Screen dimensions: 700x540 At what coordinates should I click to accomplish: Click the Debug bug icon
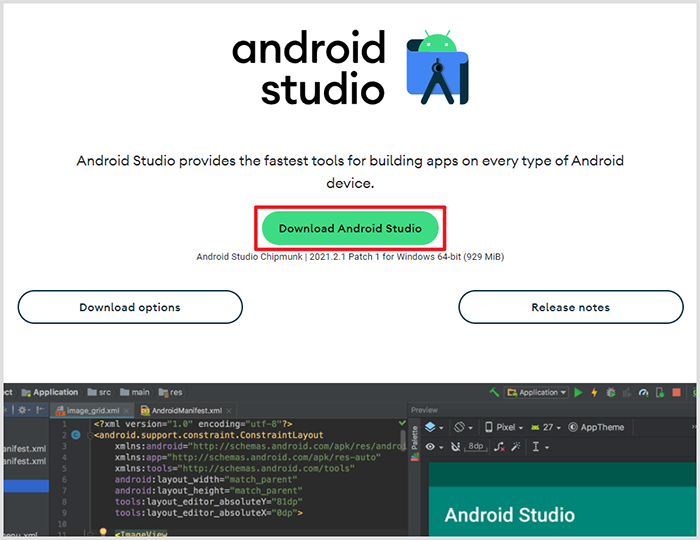(611, 392)
